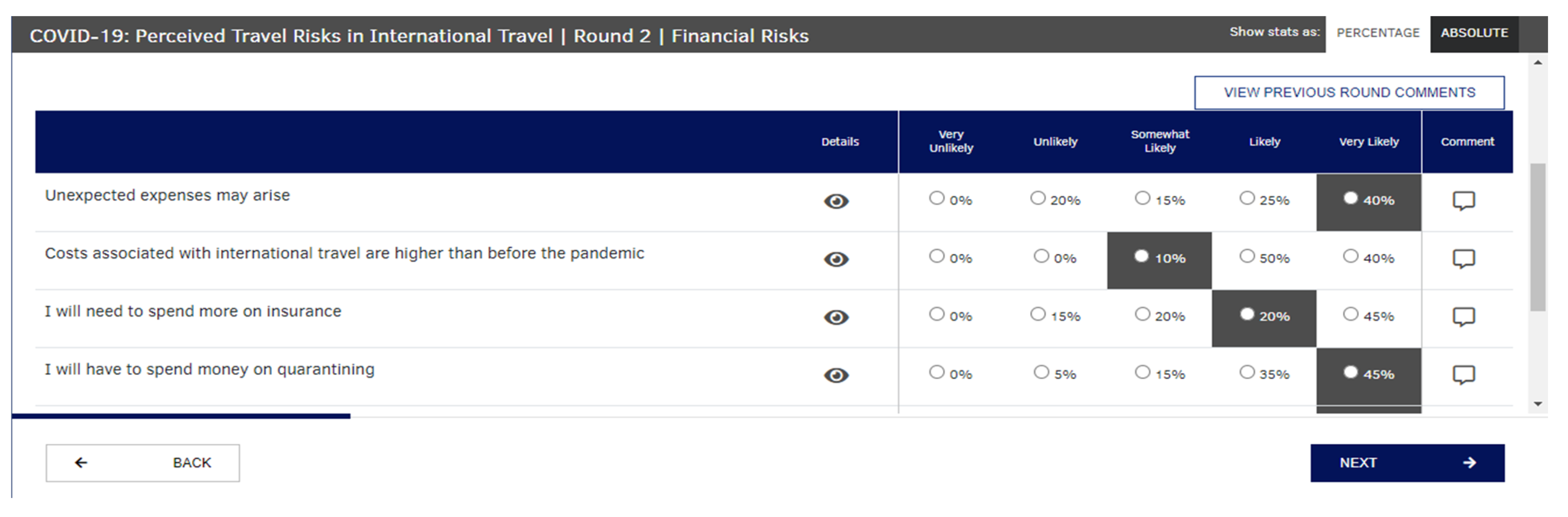Switch stats display to Absolute
Screen dimensions: 1568x517
[1474, 34]
